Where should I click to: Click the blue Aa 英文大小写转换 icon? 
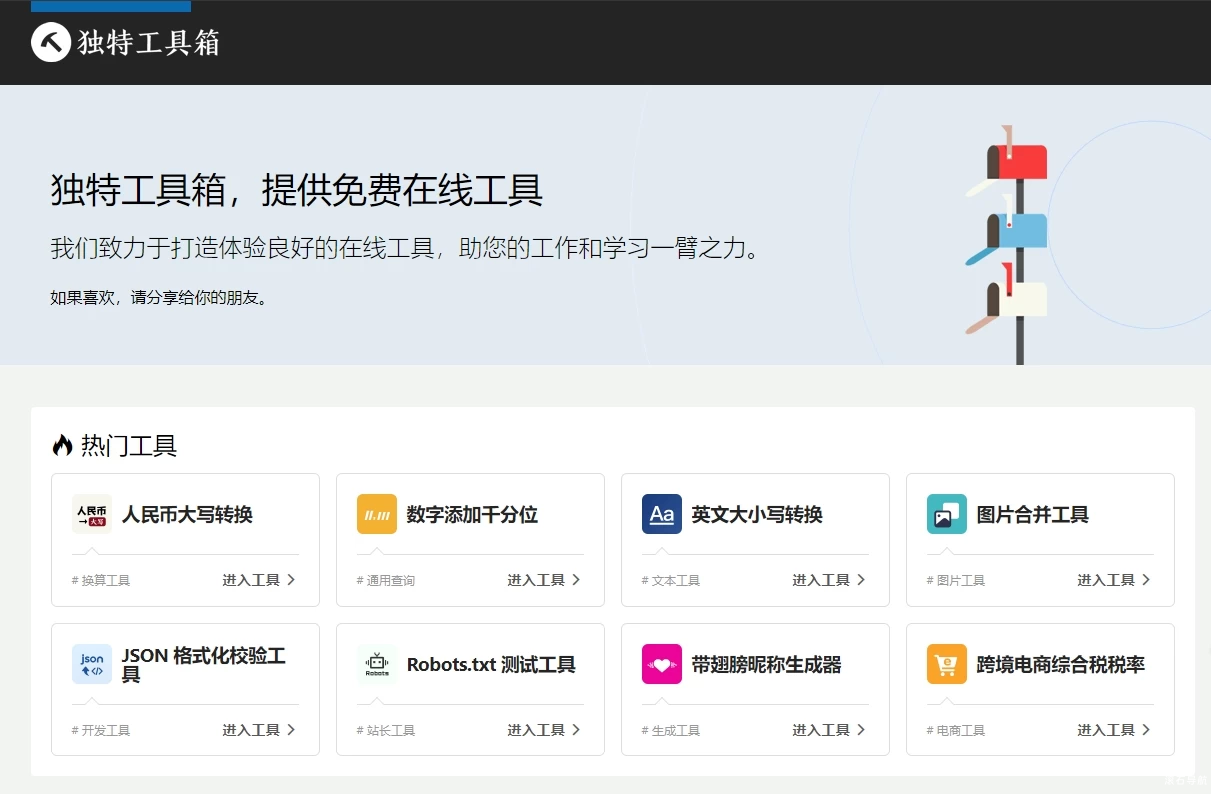tap(662, 514)
